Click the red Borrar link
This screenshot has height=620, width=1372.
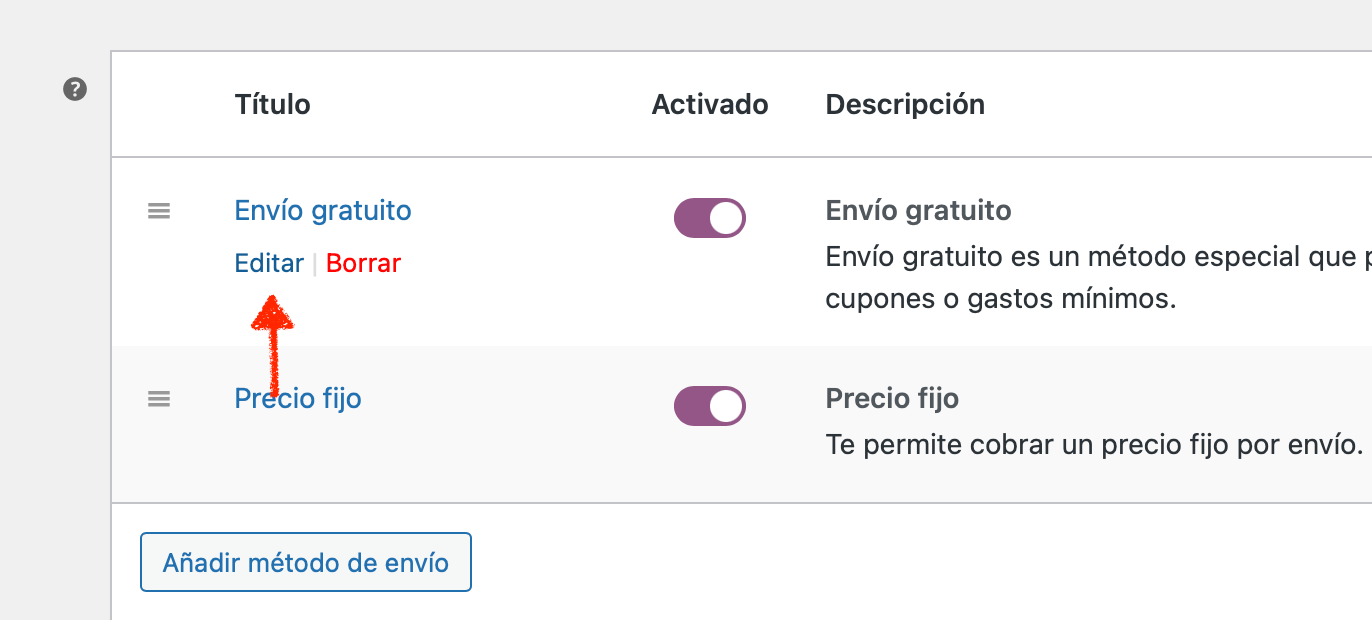coord(363,263)
